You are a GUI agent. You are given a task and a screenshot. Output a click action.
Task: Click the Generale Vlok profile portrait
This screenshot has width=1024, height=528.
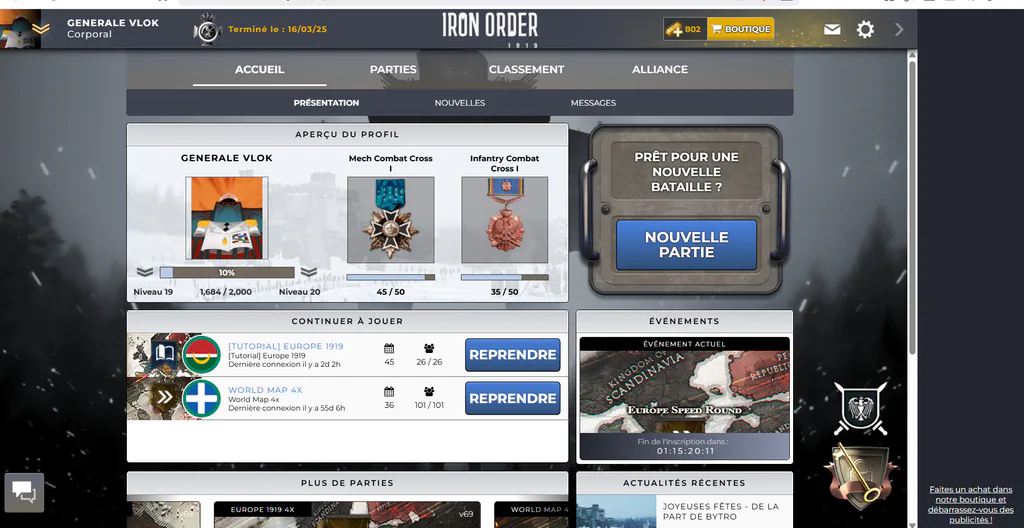227,218
